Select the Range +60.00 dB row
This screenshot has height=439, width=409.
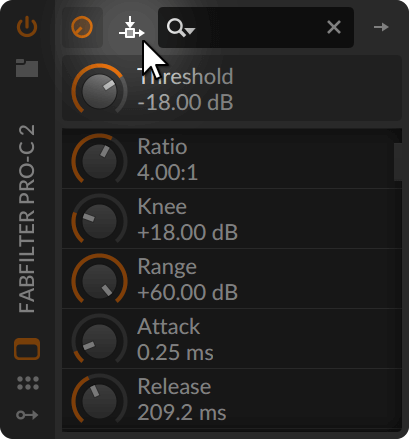click(x=232, y=279)
